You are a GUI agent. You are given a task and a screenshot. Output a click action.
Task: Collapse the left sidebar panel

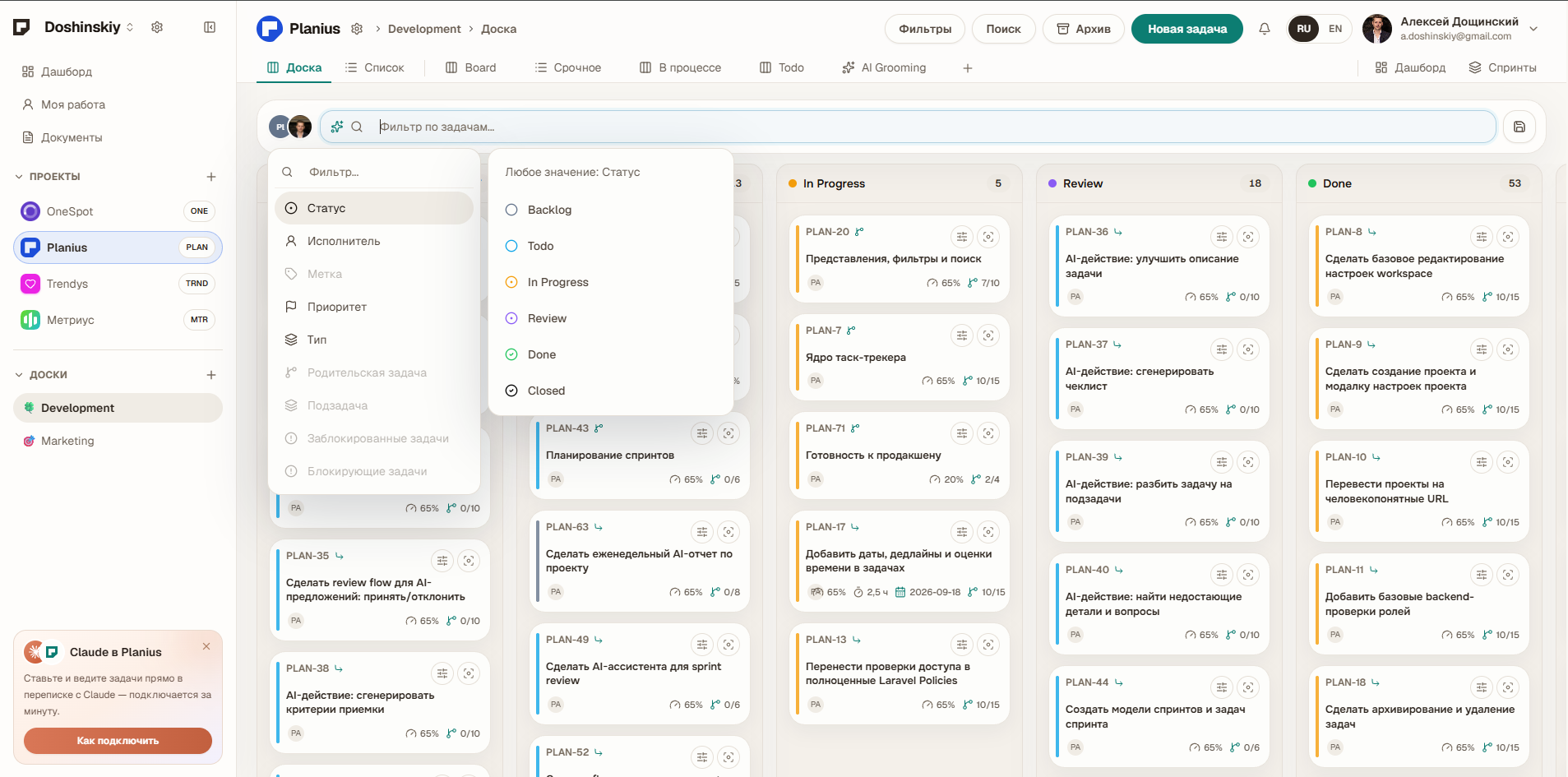[210, 27]
